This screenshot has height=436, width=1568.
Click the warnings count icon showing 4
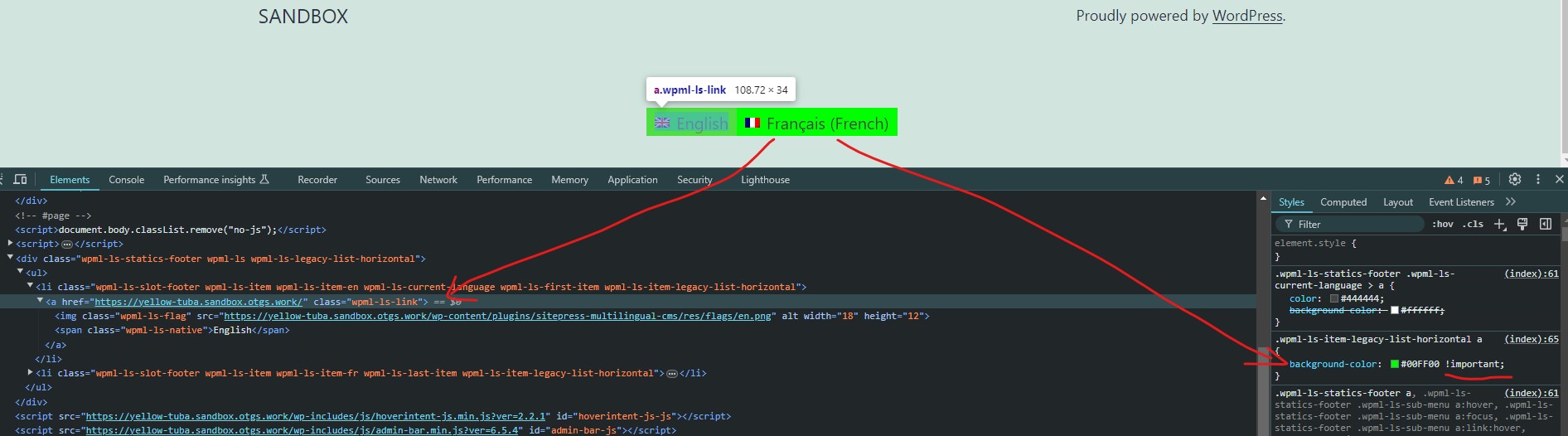click(x=1454, y=180)
